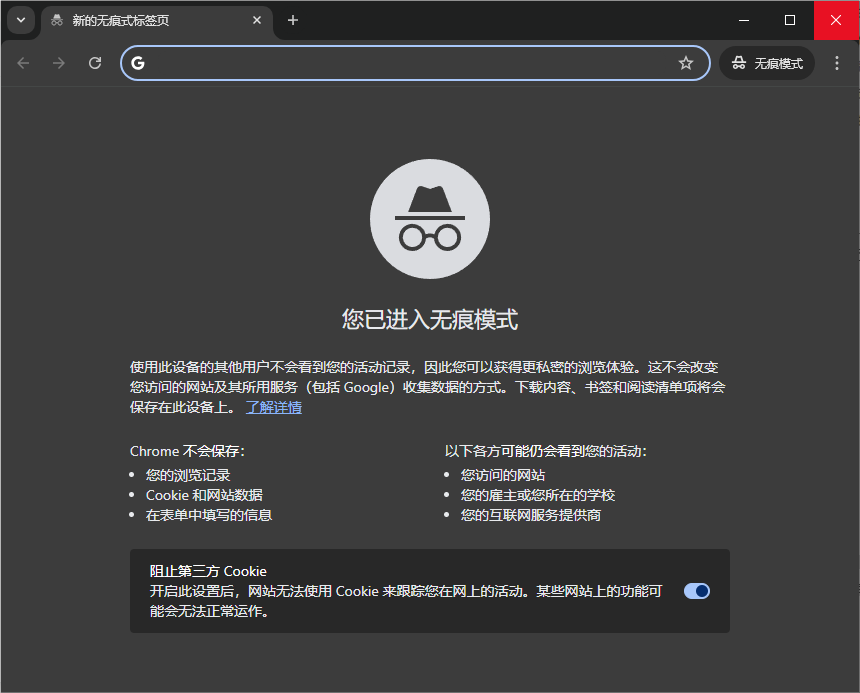Click the 您已进入无痕模式 heading
This screenshot has width=860, height=693.
(x=430, y=319)
